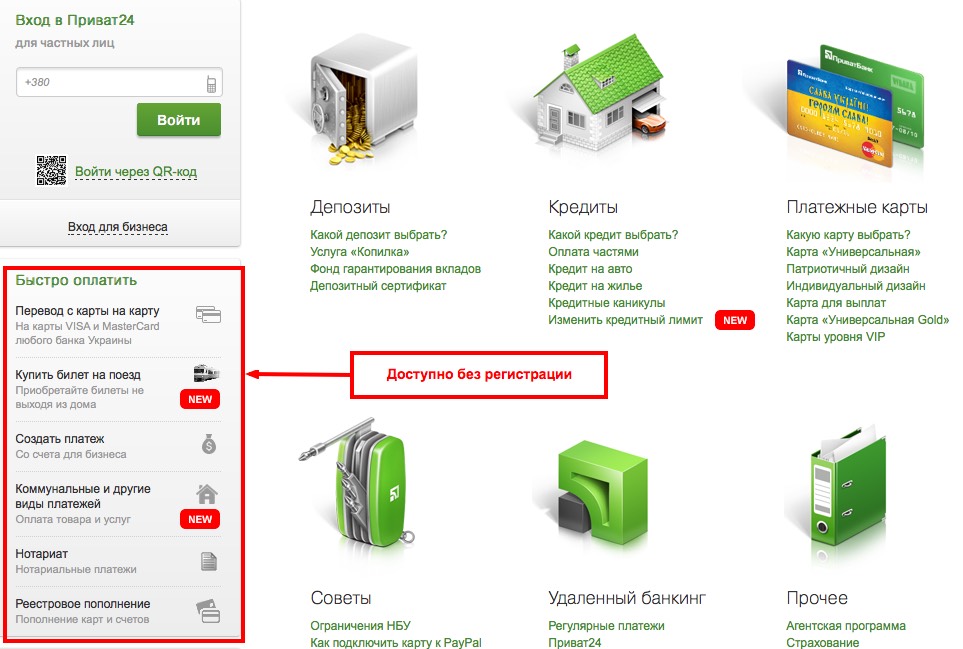Click the +380 phone number field
The image size is (963, 649).
tap(119, 82)
